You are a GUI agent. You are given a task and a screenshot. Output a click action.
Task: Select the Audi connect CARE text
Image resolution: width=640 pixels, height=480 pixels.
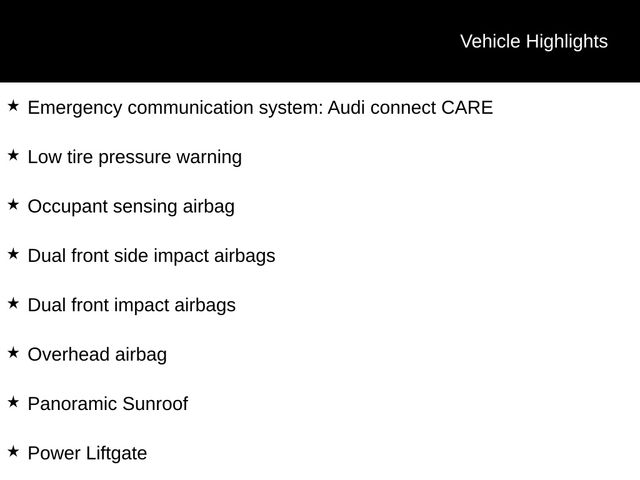click(410, 108)
